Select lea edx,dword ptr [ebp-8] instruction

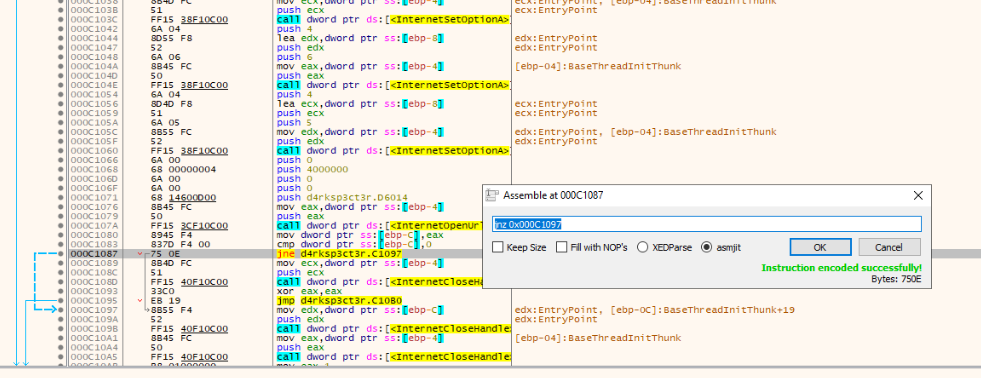[360, 38]
